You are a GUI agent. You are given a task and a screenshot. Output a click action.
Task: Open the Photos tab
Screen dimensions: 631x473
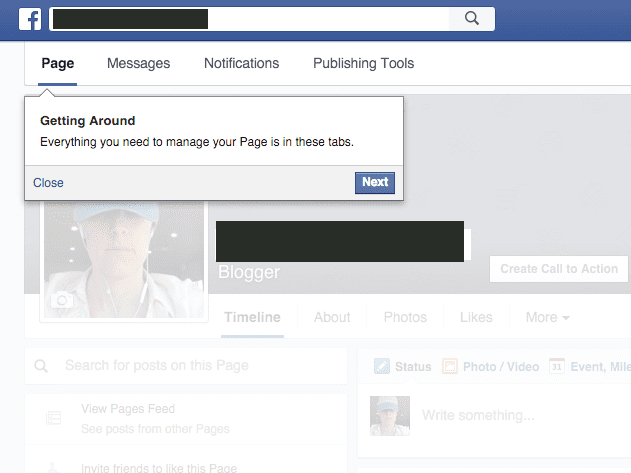tap(405, 318)
